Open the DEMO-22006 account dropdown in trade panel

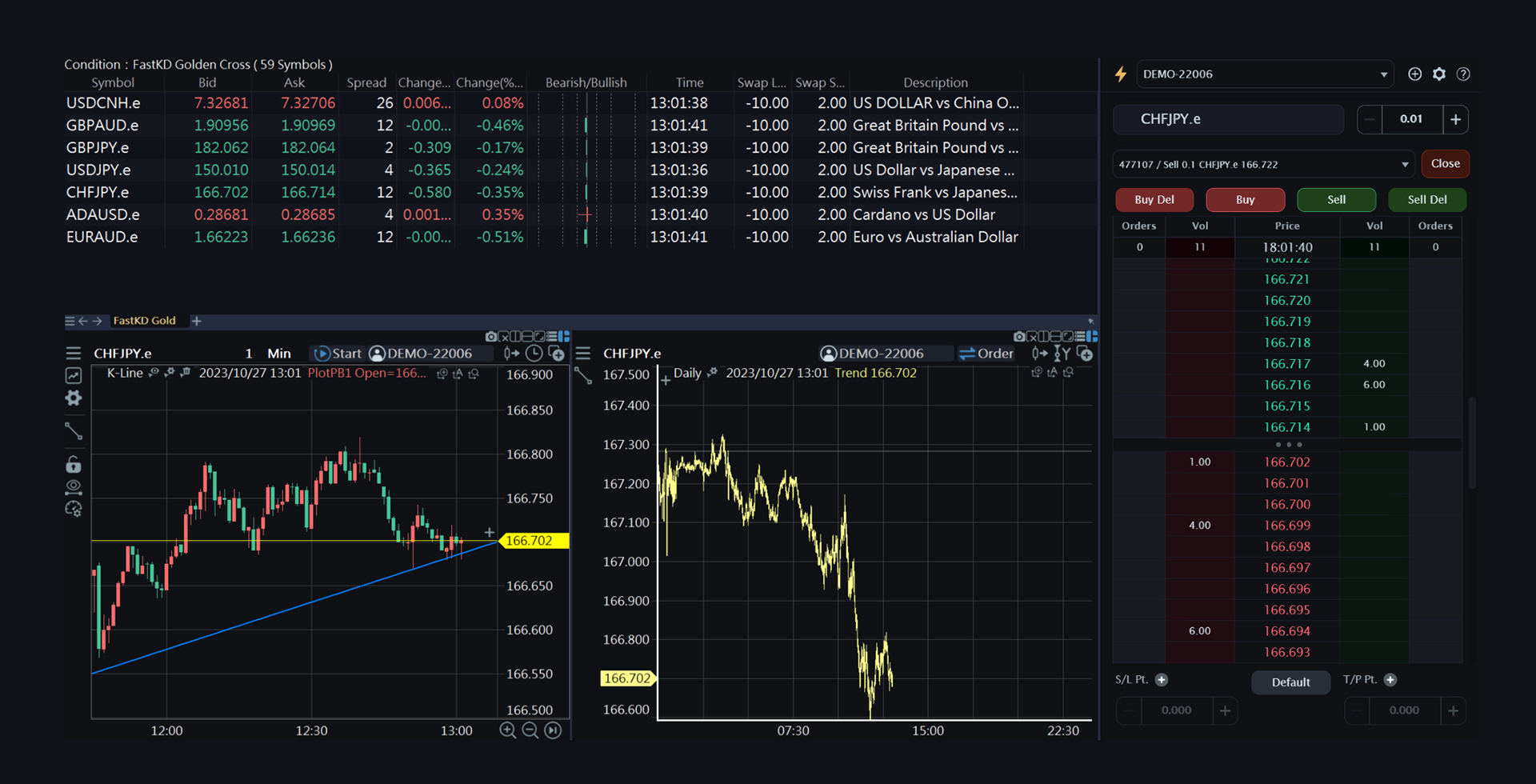[x=1265, y=74]
